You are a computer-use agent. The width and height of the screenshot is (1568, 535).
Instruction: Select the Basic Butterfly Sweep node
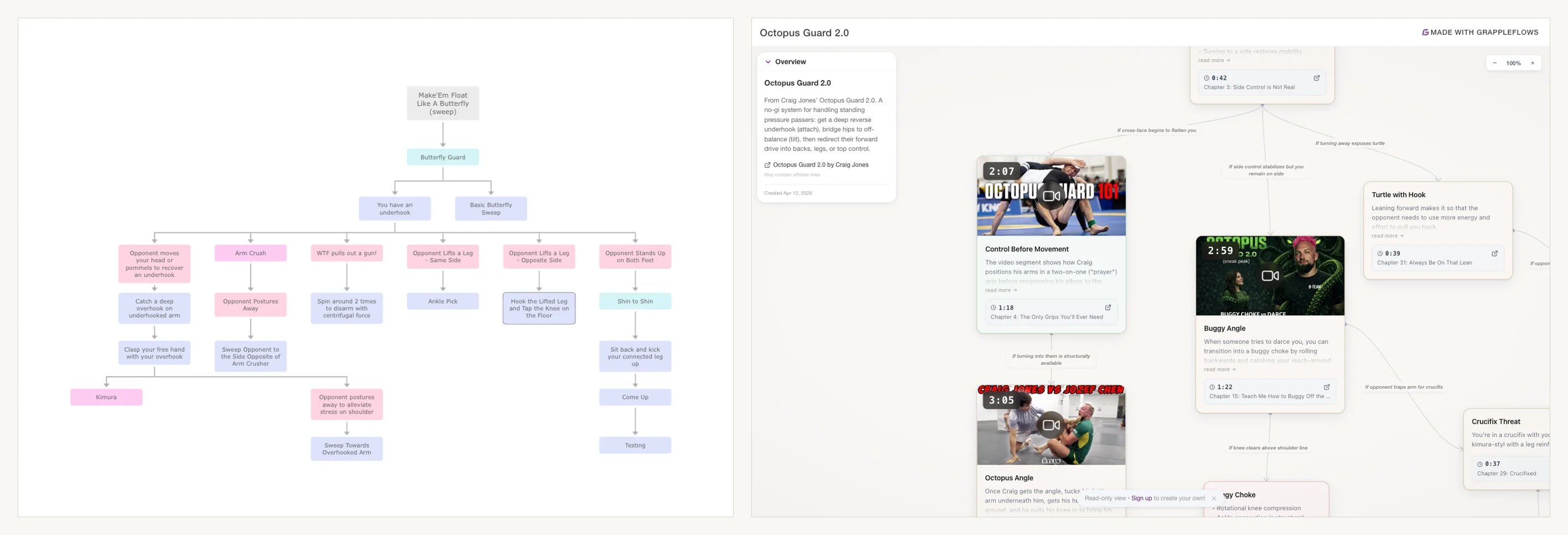[x=490, y=209]
